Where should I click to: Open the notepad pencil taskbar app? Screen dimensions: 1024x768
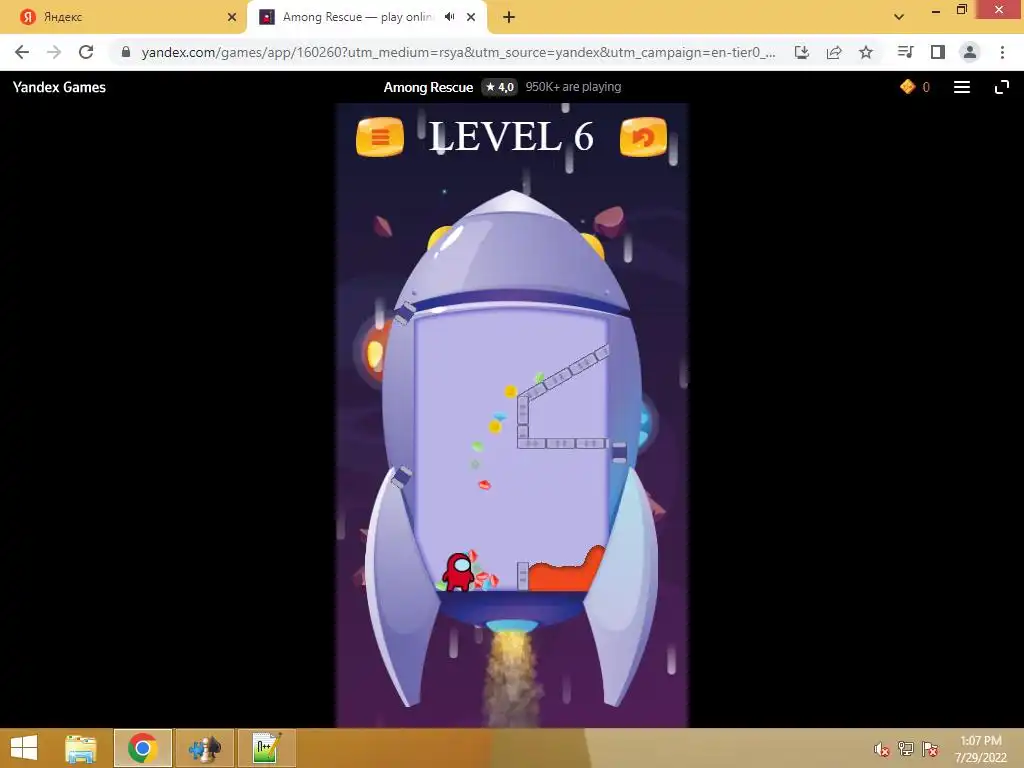coord(267,748)
